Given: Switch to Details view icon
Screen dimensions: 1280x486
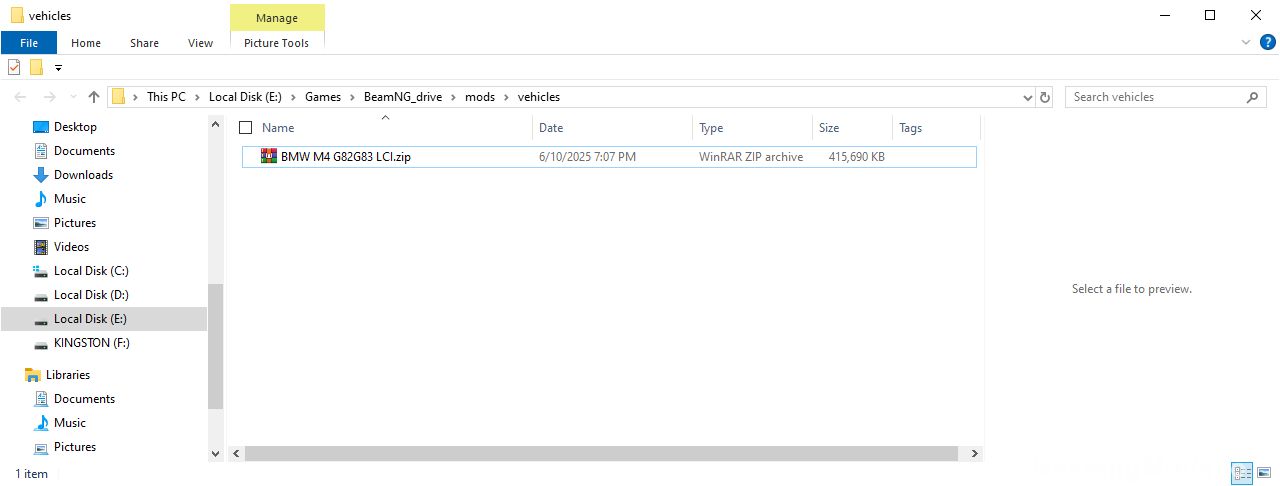Looking at the screenshot, I should coord(1242,474).
